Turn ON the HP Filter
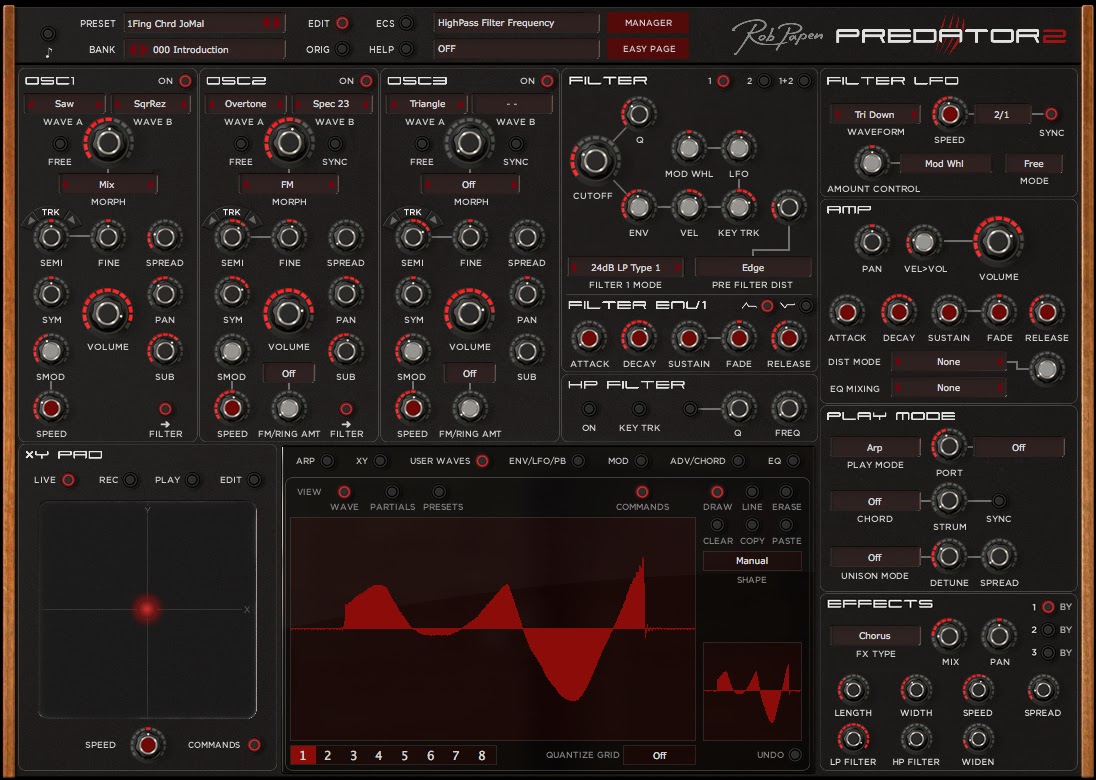The width and height of the screenshot is (1096, 780). click(x=589, y=409)
